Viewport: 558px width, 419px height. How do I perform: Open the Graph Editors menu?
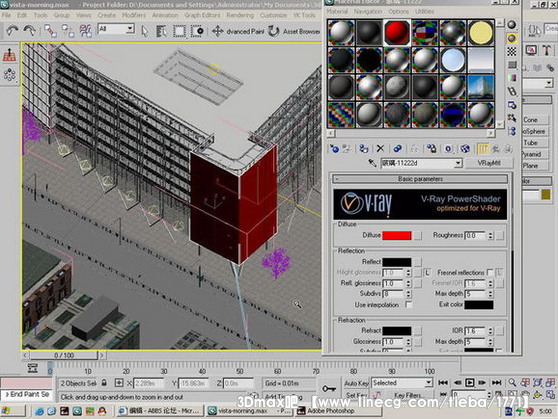pyautogui.click(x=202, y=15)
